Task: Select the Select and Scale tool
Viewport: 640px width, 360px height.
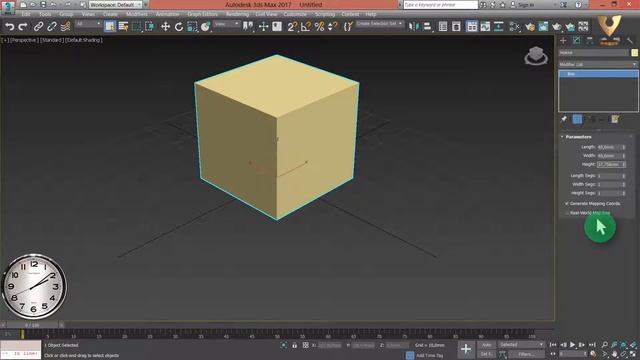Action: click(192, 27)
